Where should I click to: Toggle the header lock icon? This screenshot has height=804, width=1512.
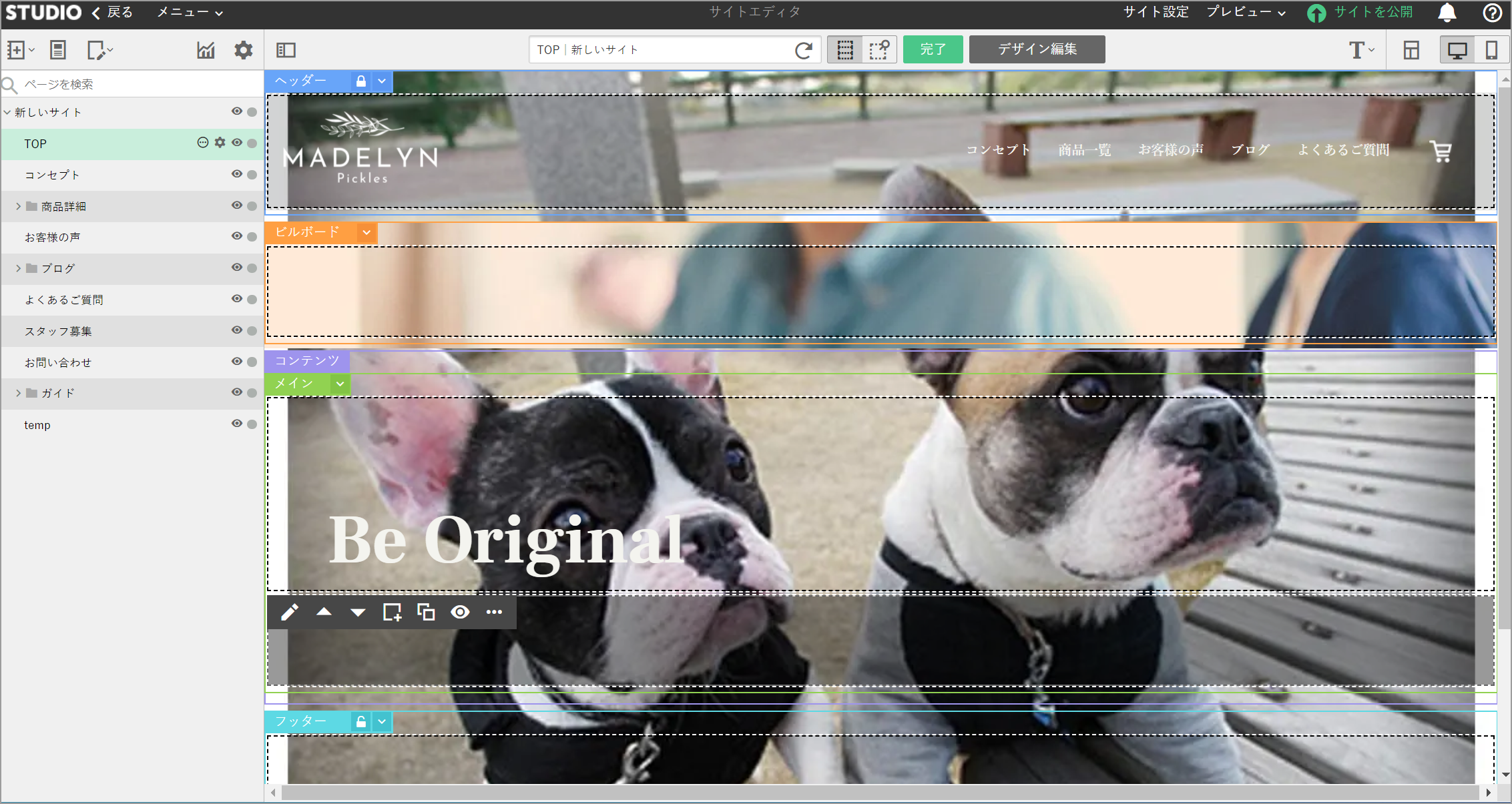click(361, 81)
